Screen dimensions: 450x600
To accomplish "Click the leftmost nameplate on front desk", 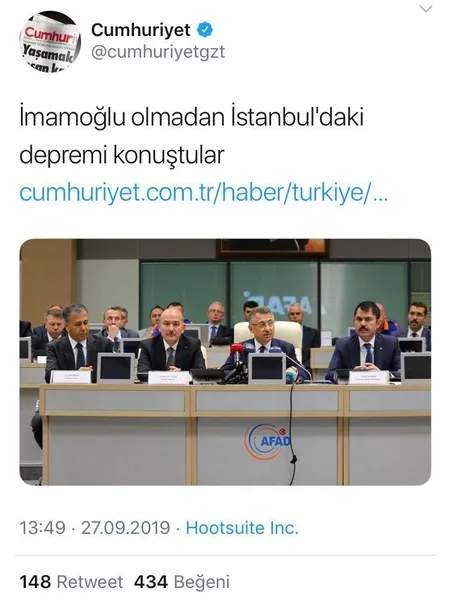I will click(71, 377).
